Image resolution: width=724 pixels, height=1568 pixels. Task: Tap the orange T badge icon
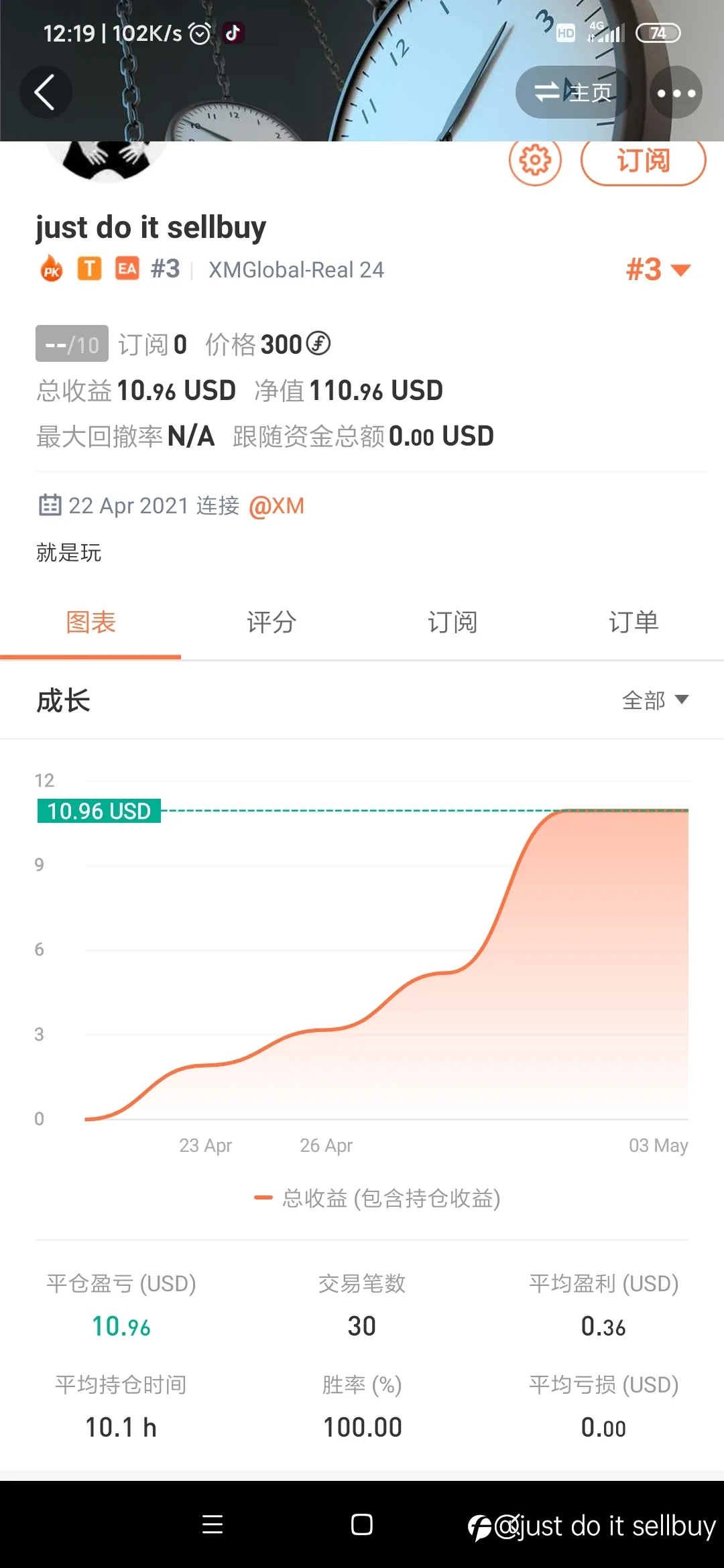tap(89, 269)
